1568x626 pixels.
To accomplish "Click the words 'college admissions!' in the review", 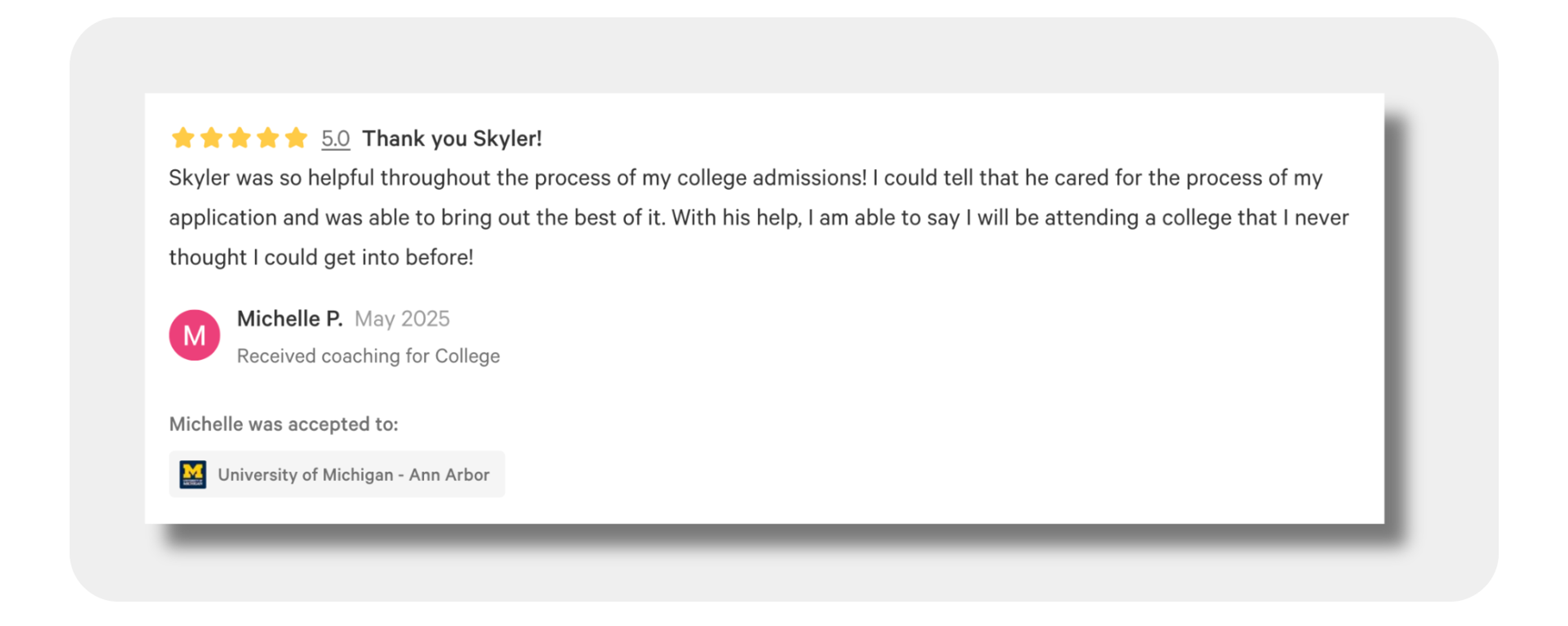I will pyautogui.click(x=771, y=178).
